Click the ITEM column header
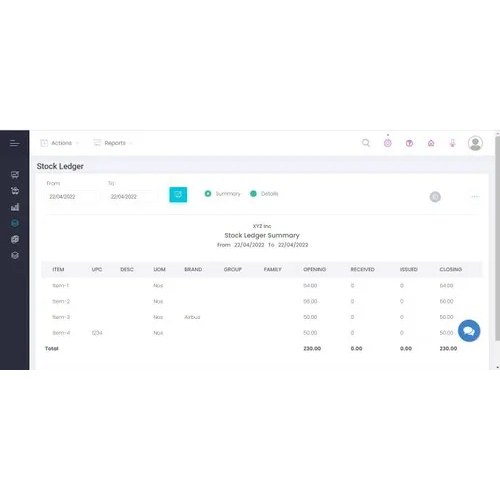The width and height of the screenshot is (500, 500). (58, 269)
